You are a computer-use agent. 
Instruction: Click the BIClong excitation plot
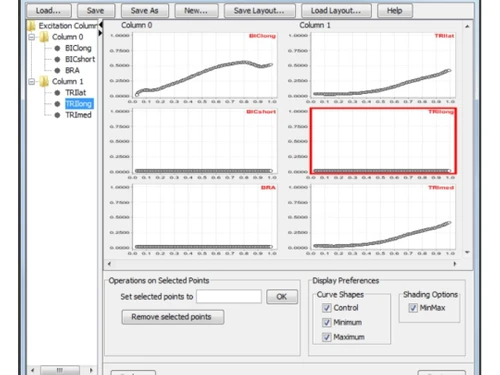click(x=205, y=65)
